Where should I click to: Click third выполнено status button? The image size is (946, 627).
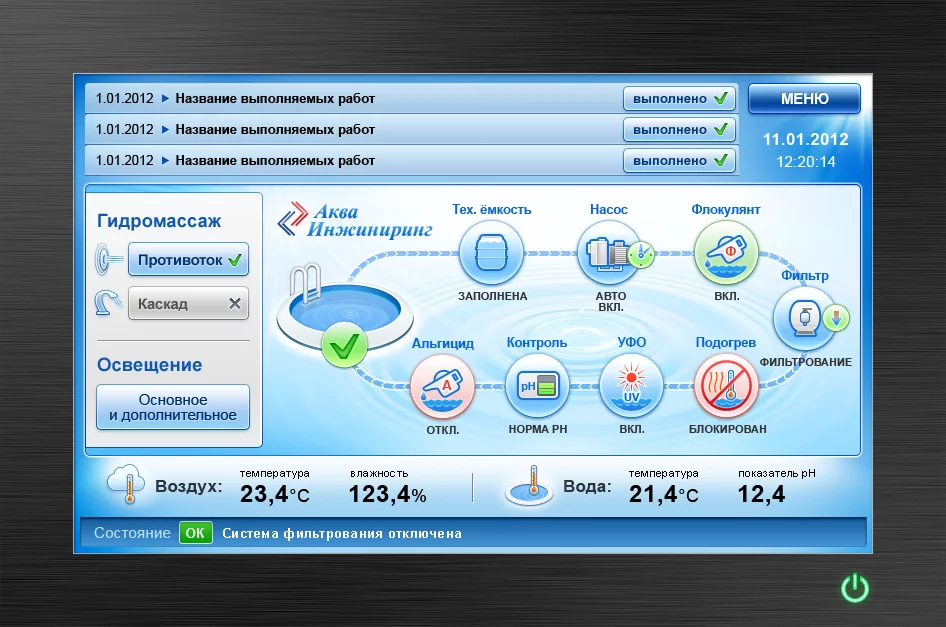point(679,161)
